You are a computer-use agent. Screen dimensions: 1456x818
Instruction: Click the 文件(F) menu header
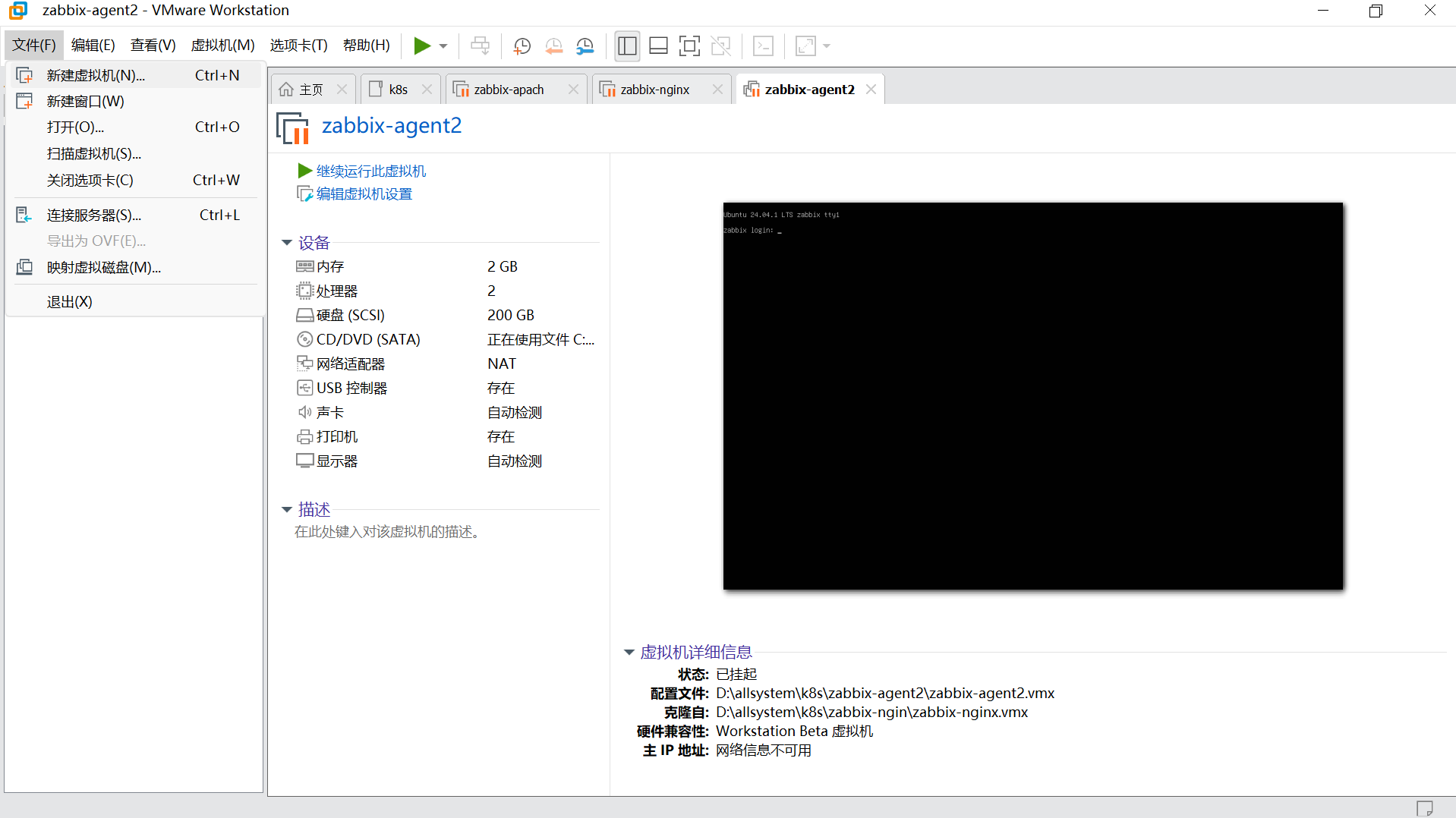34,46
